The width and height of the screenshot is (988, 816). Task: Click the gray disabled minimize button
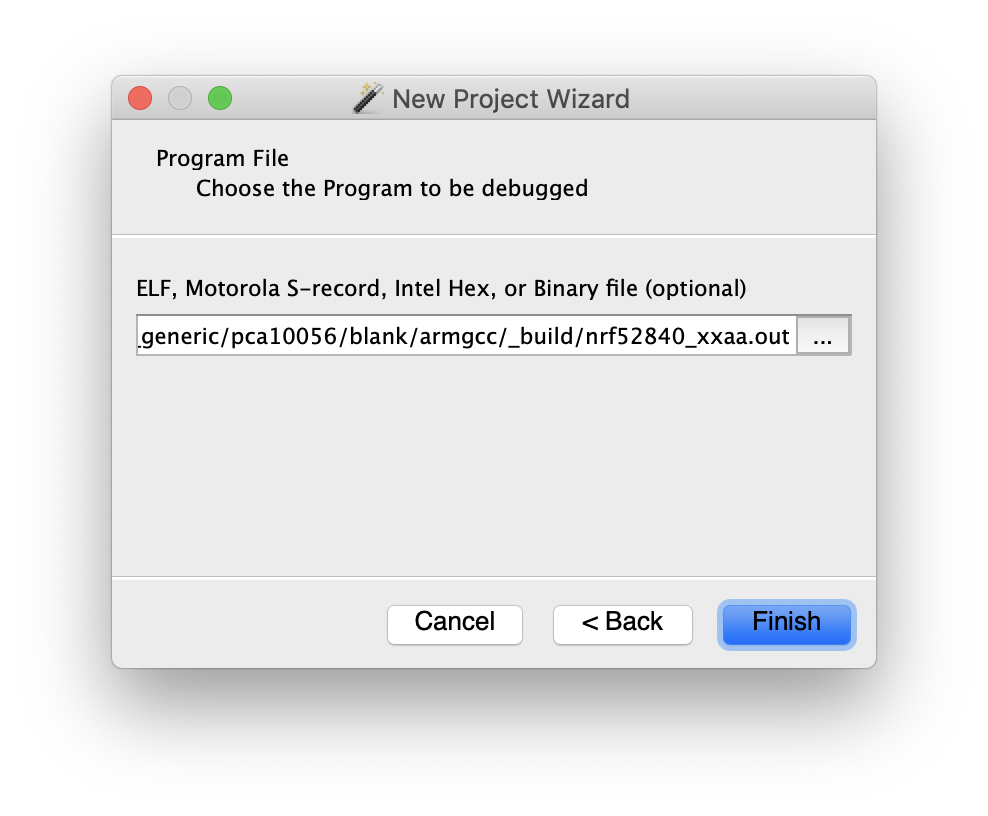pos(180,98)
